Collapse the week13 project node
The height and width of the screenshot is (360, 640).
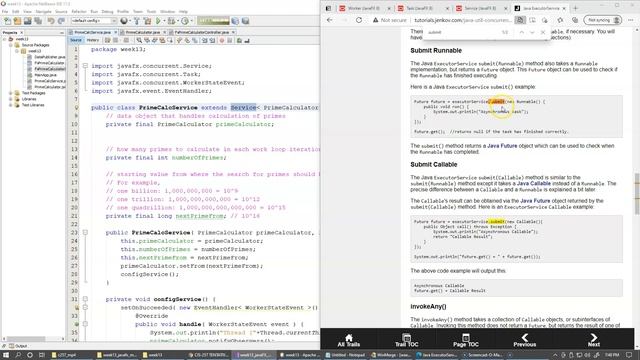coord(5,39)
